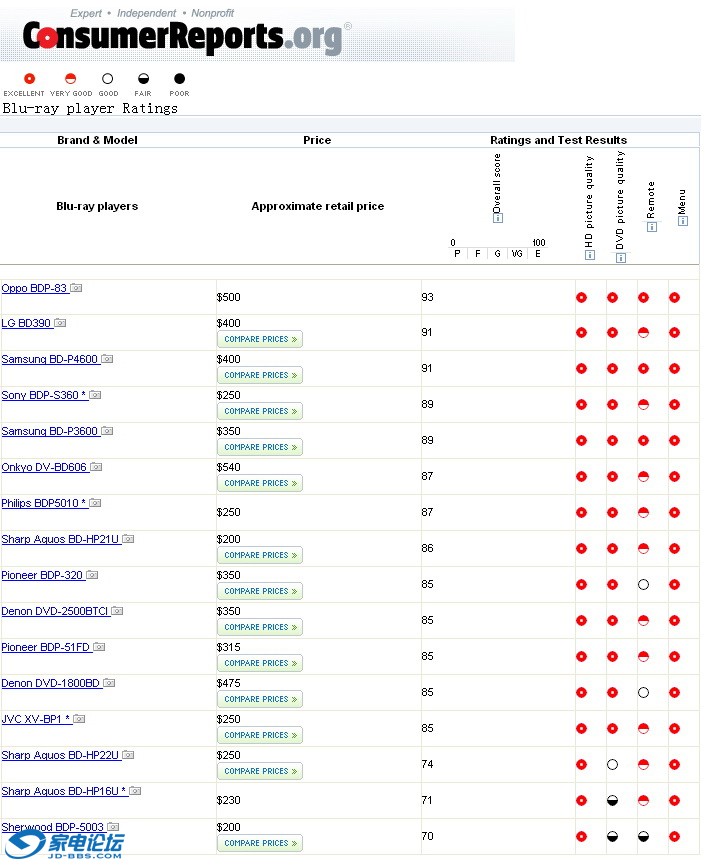
Task: Click the camera icon next to Oppo BDP-83
Action: click(x=76, y=288)
